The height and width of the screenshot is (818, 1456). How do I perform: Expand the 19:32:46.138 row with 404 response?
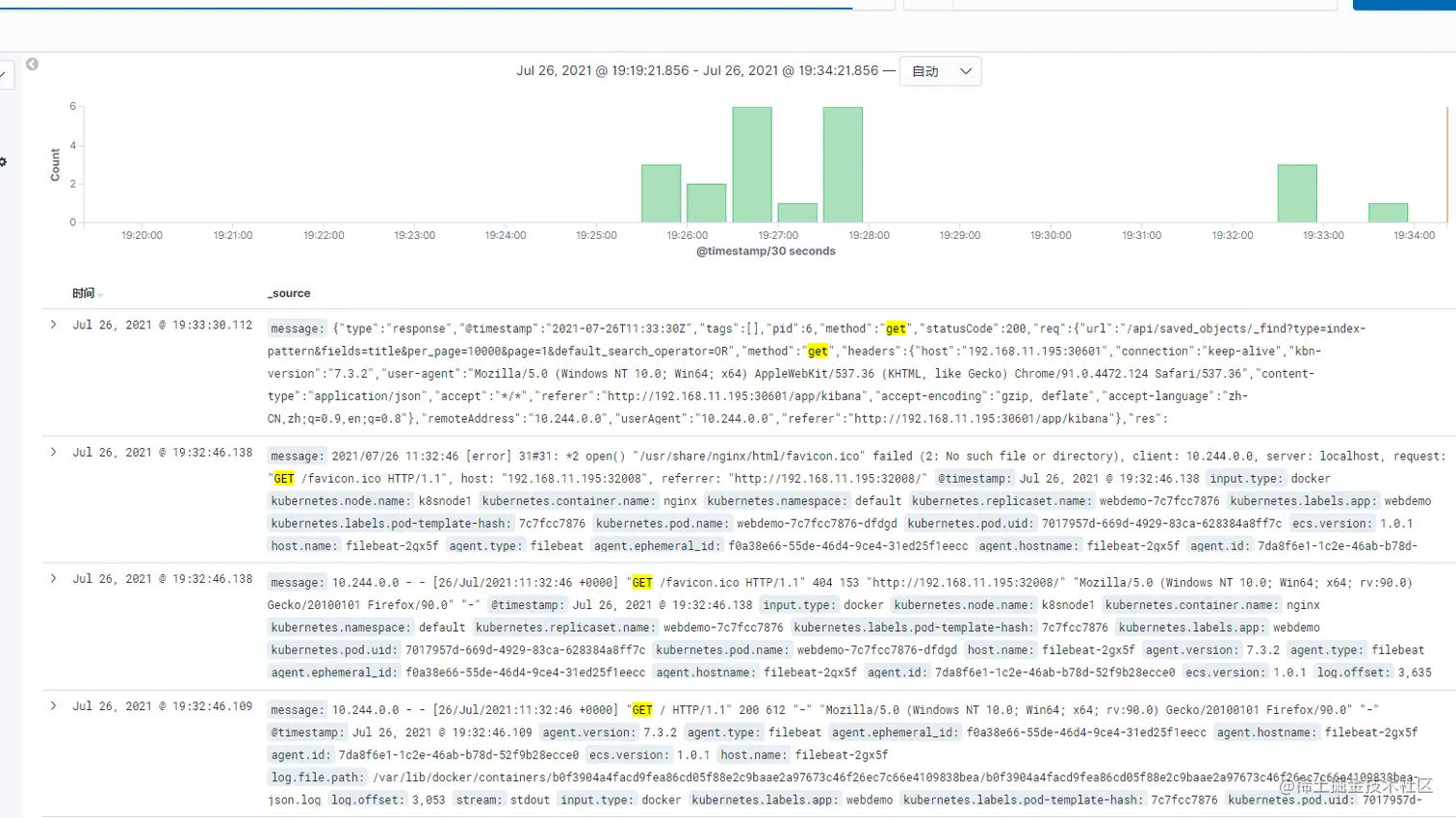[x=53, y=579]
